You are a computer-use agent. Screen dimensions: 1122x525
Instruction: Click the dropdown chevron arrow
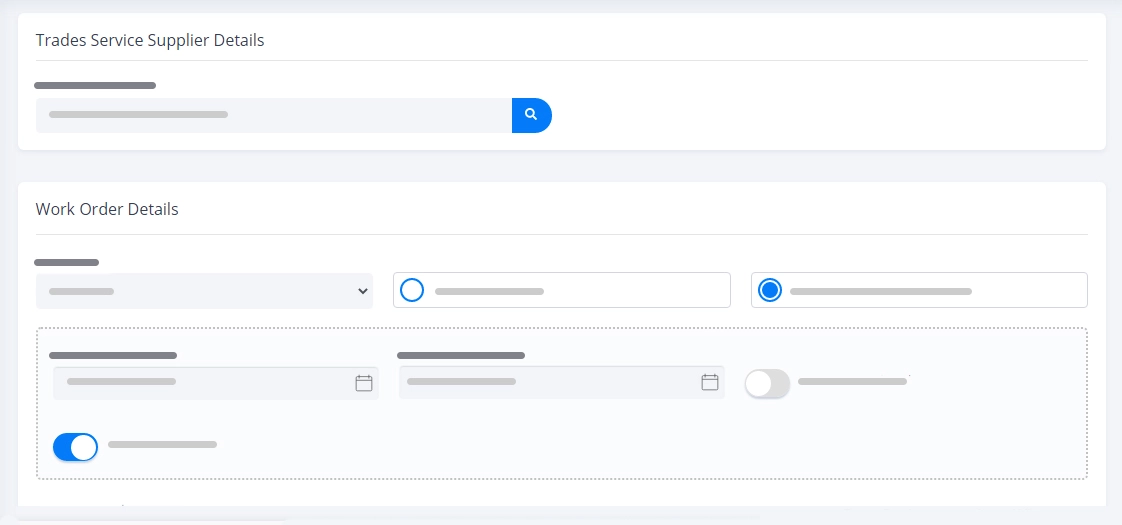pos(363,291)
